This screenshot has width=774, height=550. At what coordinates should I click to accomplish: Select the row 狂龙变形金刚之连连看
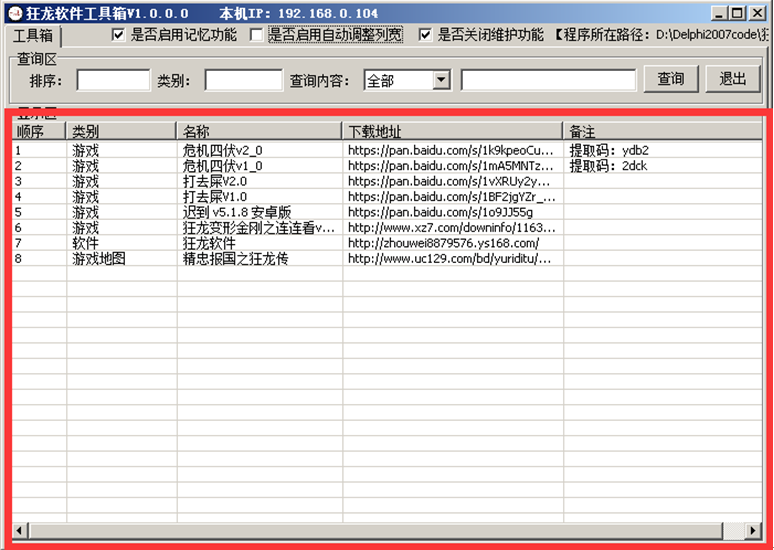(x=387, y=228)
